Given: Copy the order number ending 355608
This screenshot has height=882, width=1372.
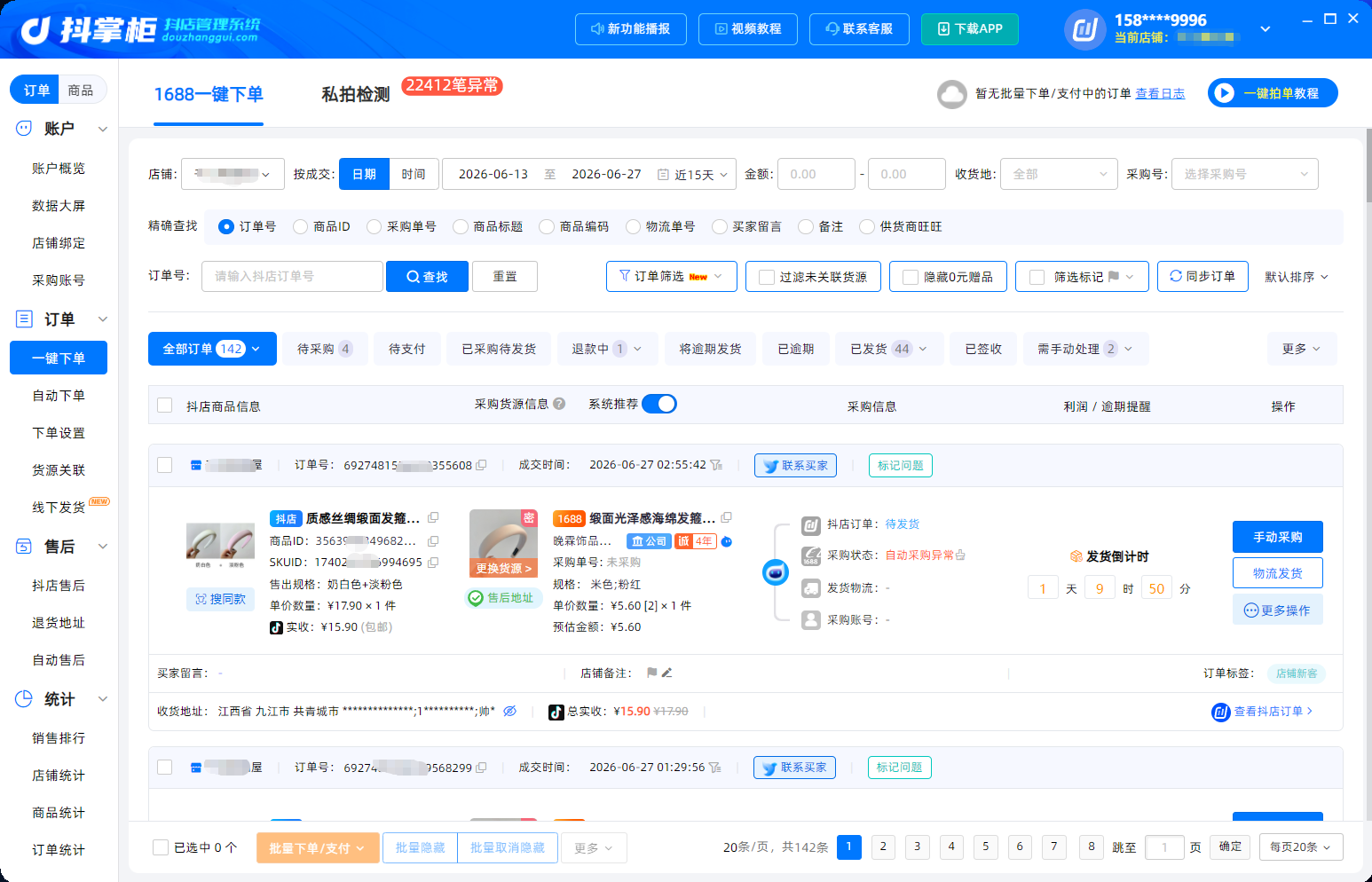Looking at the screenshot, I should coord(481,465).
